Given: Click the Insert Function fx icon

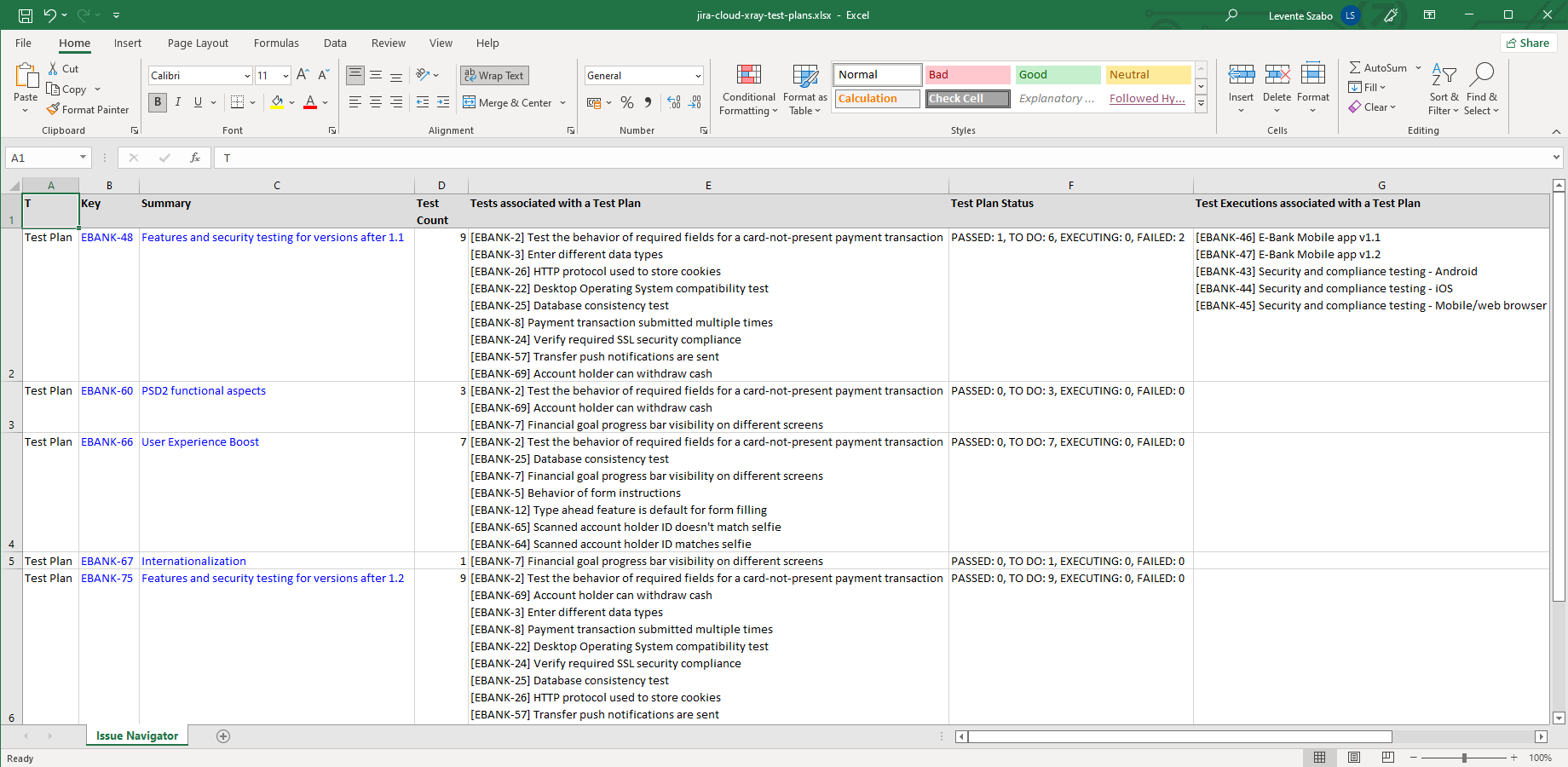Looking at the screenshot, I should (195, 158).
